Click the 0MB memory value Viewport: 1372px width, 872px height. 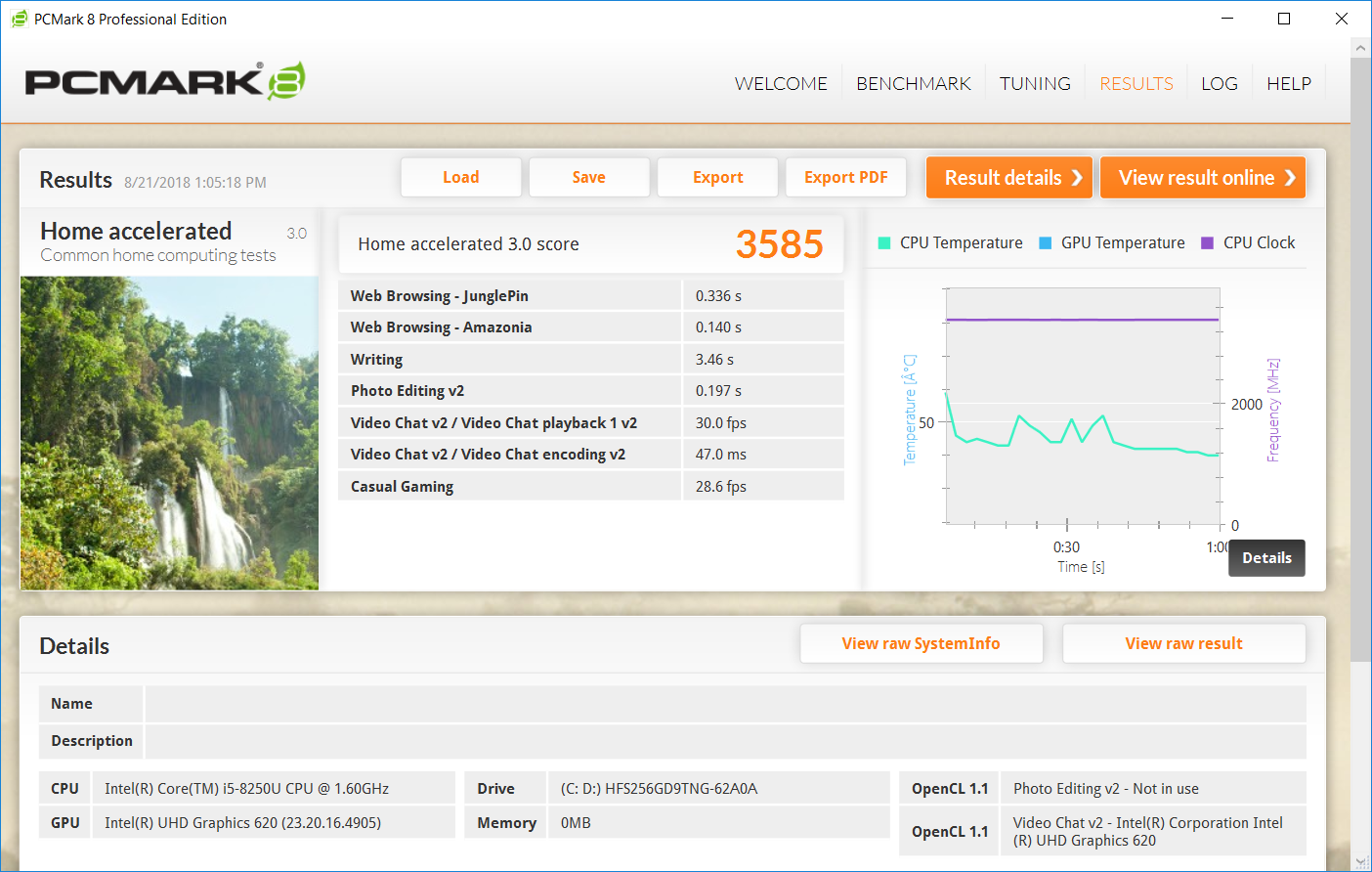click(x=576, y=823)
